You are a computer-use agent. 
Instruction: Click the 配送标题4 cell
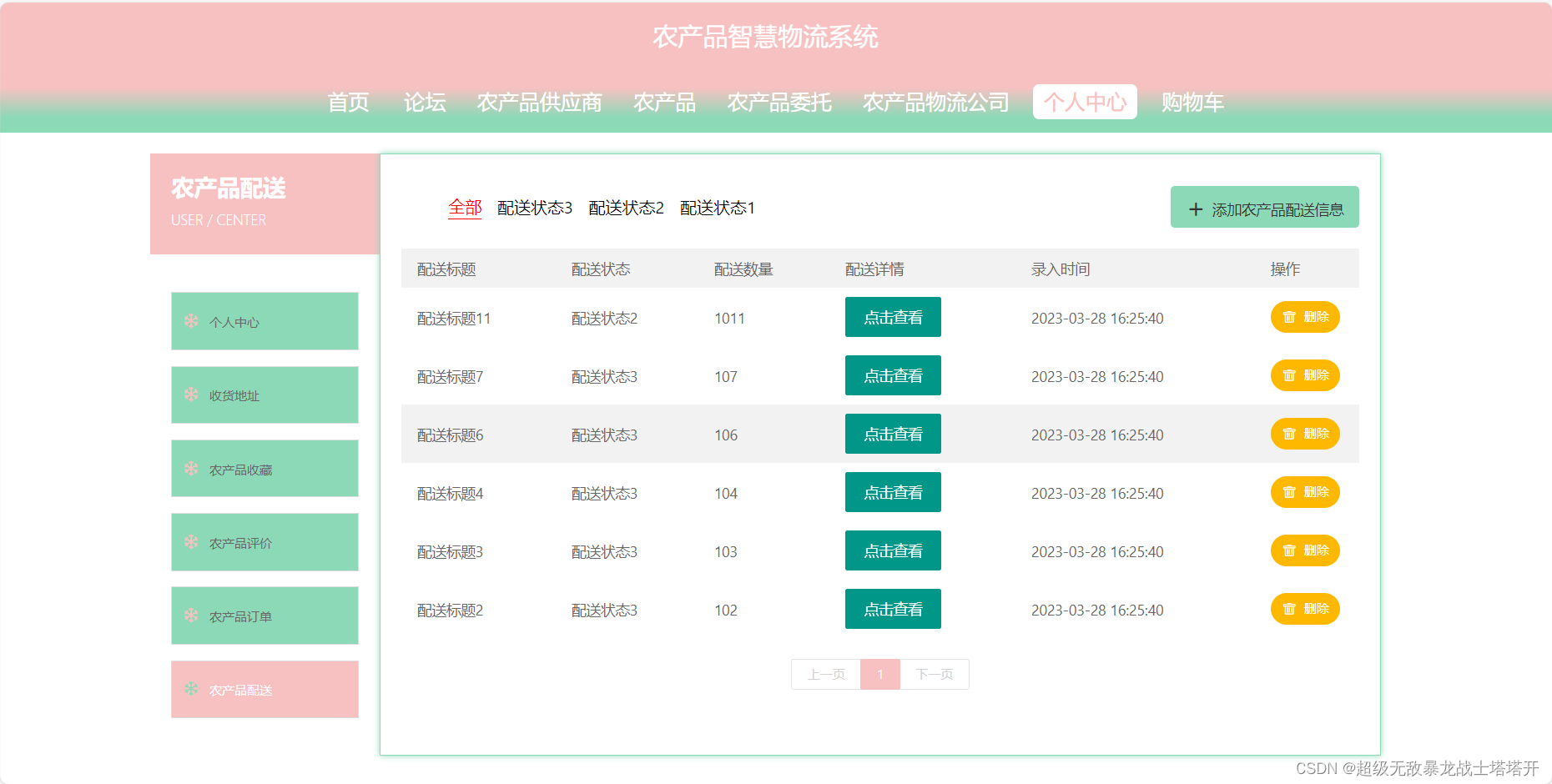[450, 494]
